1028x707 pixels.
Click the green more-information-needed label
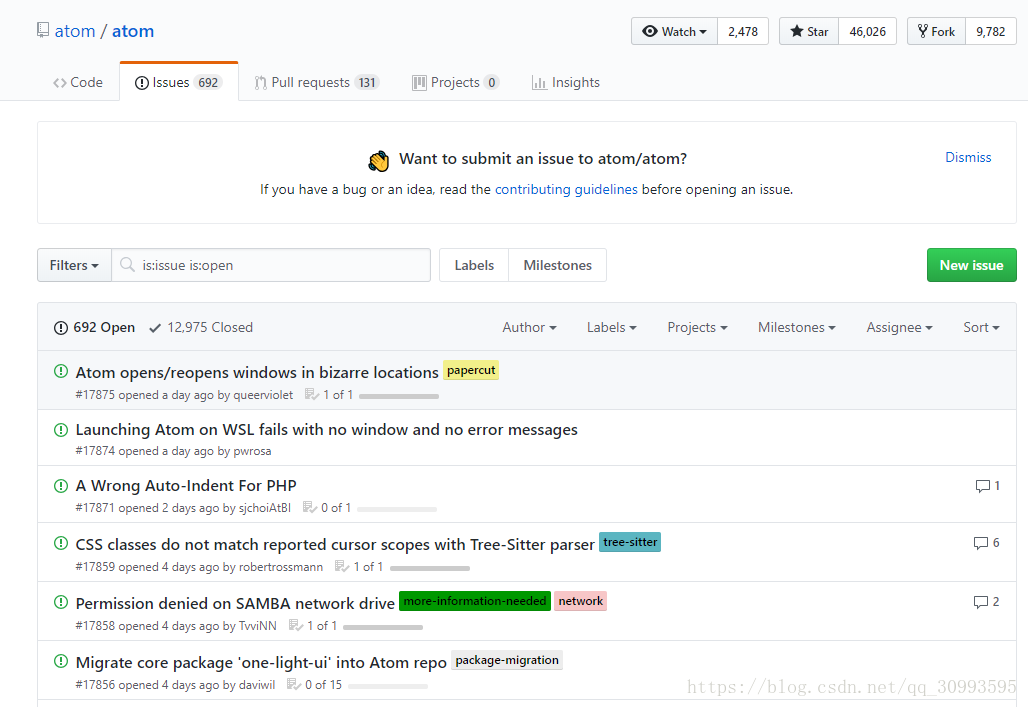point(475,601)
